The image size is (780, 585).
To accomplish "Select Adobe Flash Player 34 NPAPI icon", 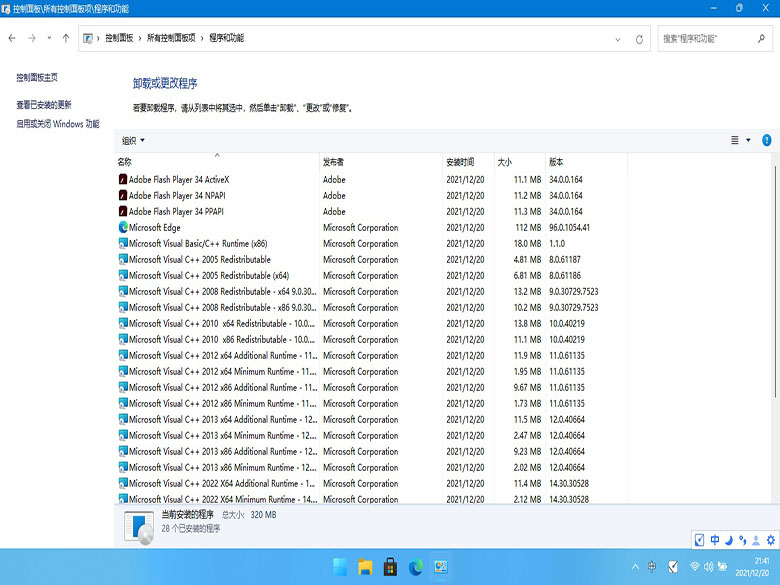I will (123, 195).
